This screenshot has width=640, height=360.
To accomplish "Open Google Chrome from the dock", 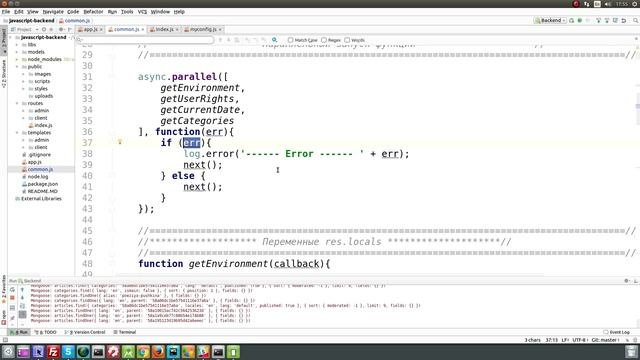I will click(x=143, y=351).
